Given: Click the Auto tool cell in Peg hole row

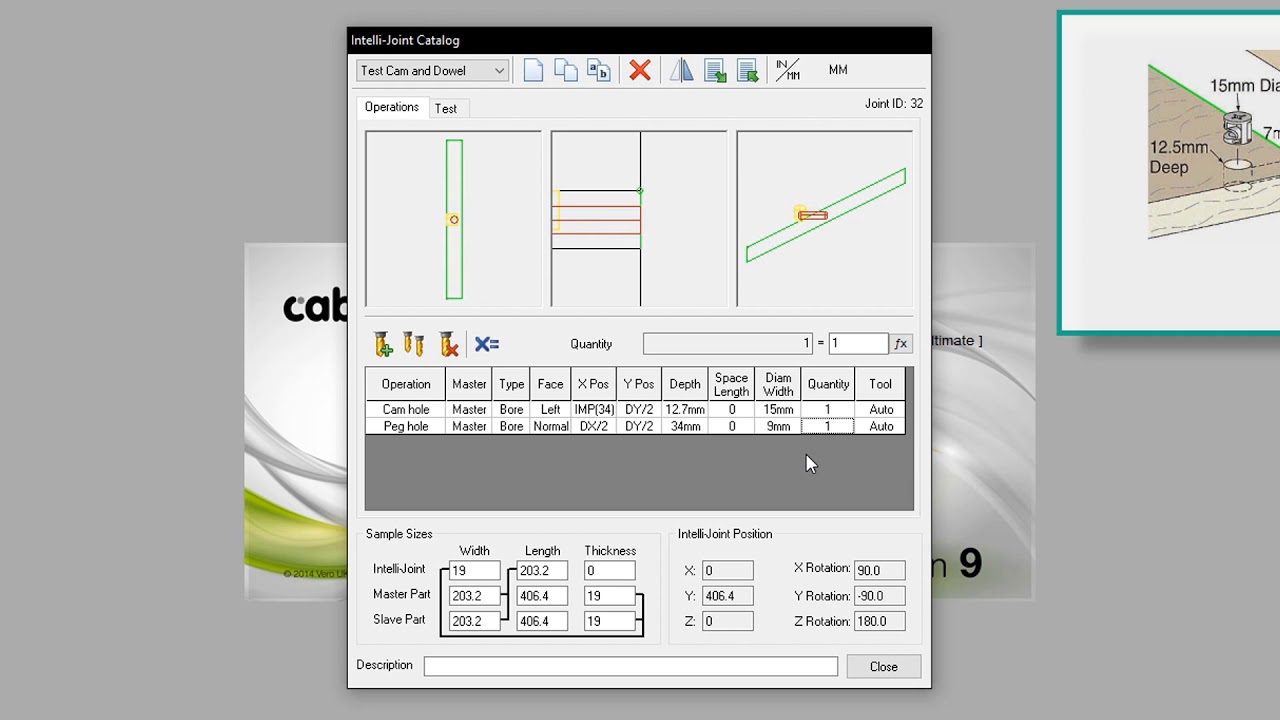Looking at the screenshot, I should pyautogui.click(x=881, y=426).
